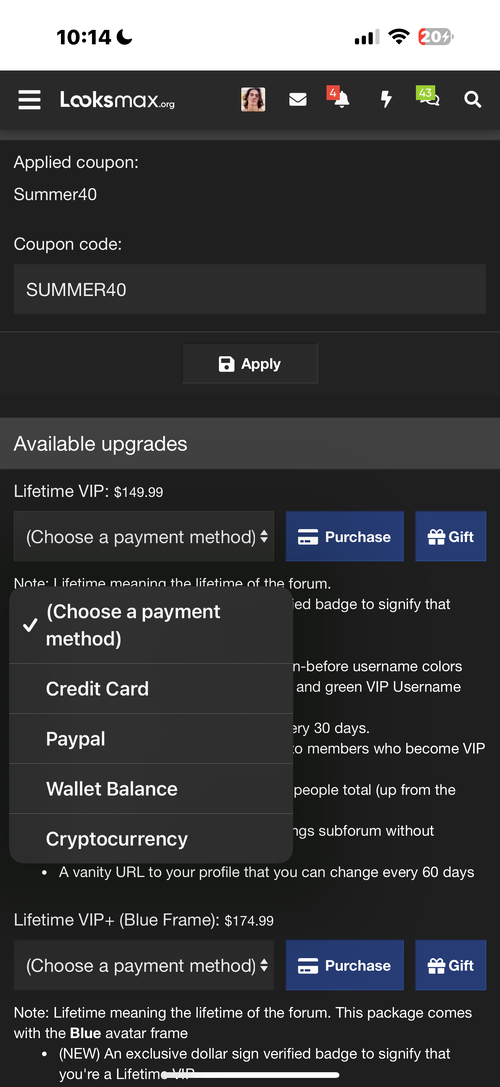Open chat bubbles icon with 43 badge
The image size is (500, 1087).
429,99
